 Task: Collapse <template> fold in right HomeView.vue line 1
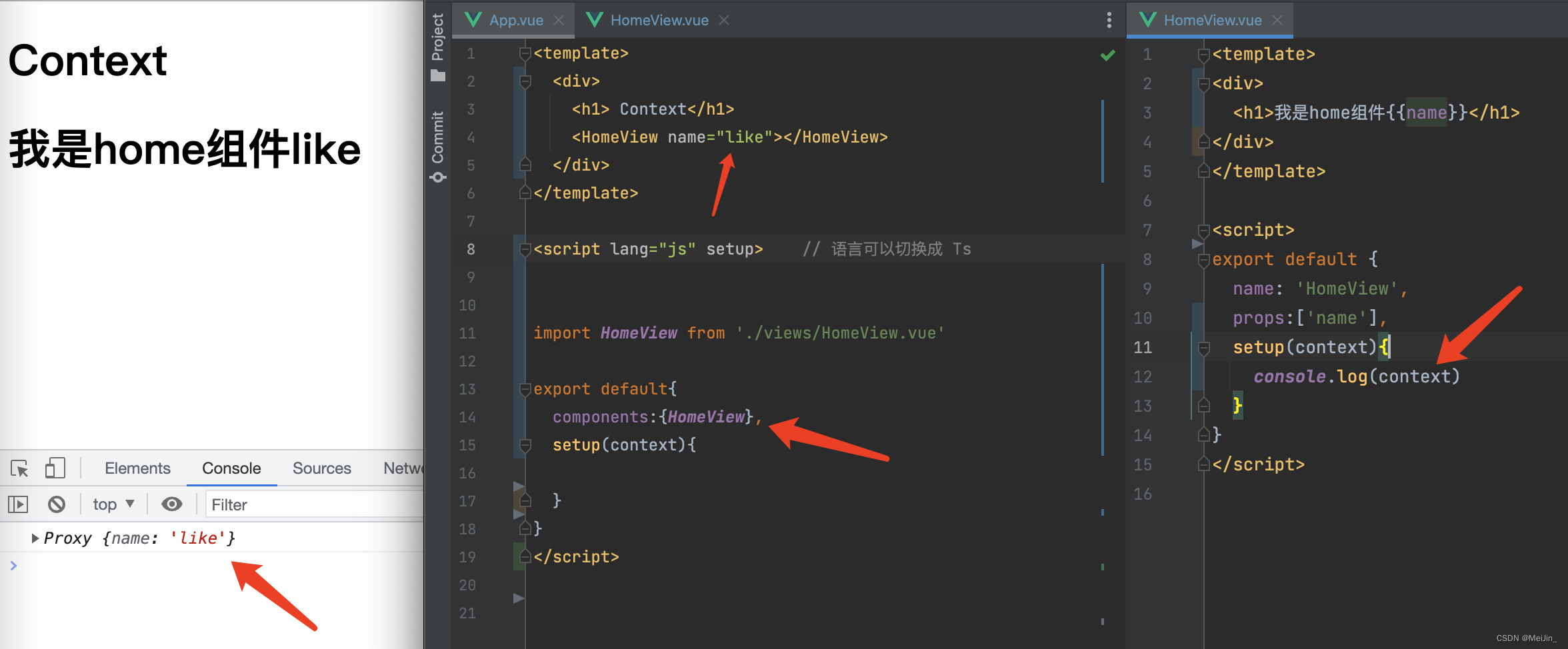tap(1204, 55)
